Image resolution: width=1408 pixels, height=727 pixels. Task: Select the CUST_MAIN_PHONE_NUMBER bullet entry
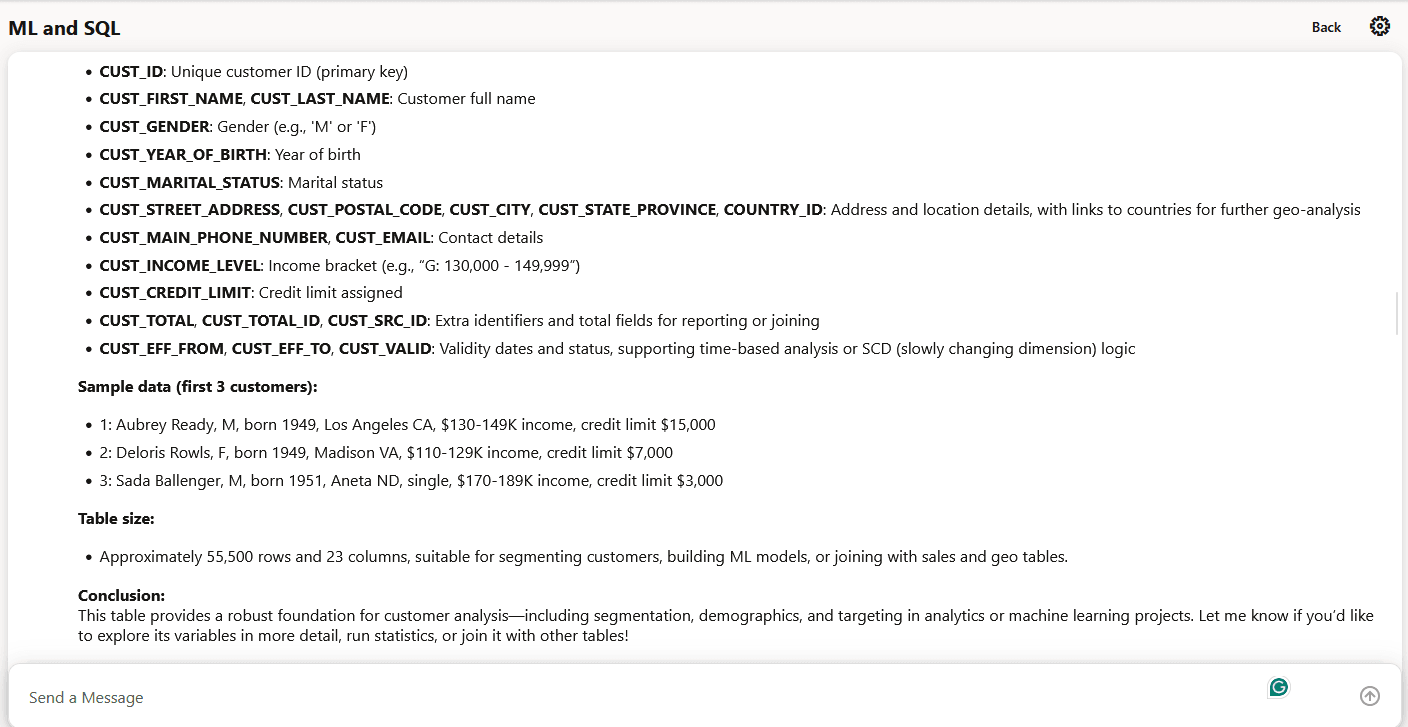click(320, 237)
